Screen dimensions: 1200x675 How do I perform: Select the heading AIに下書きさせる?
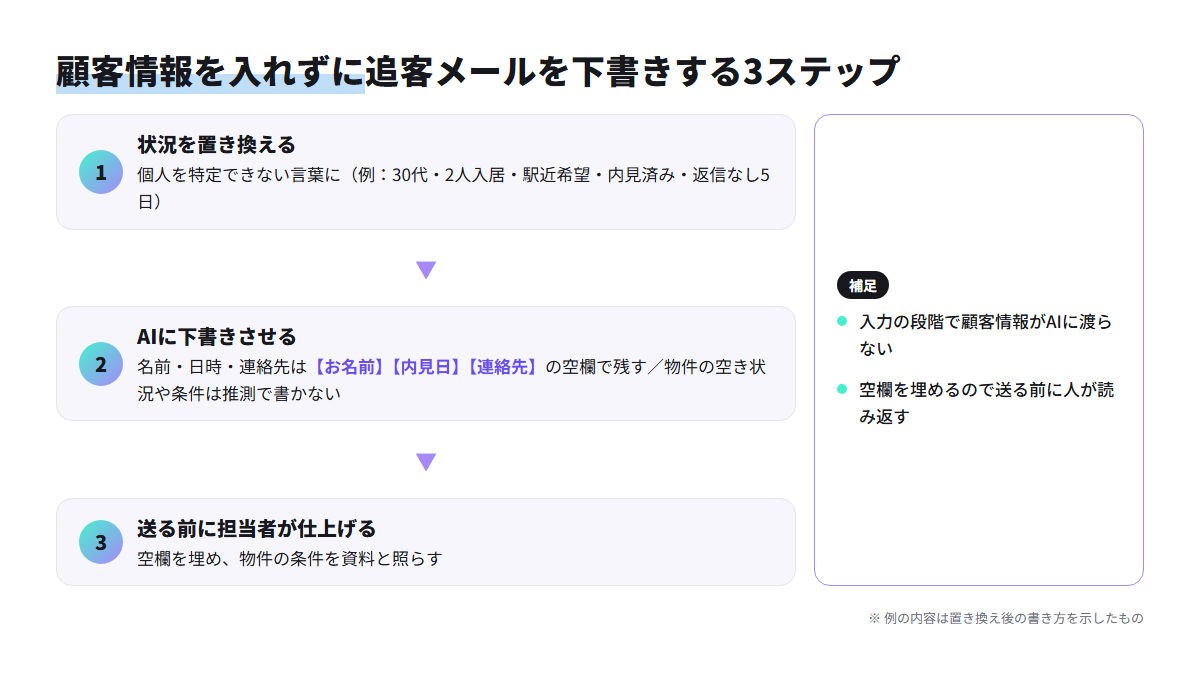pyautogui.click(x=217, y=337)
